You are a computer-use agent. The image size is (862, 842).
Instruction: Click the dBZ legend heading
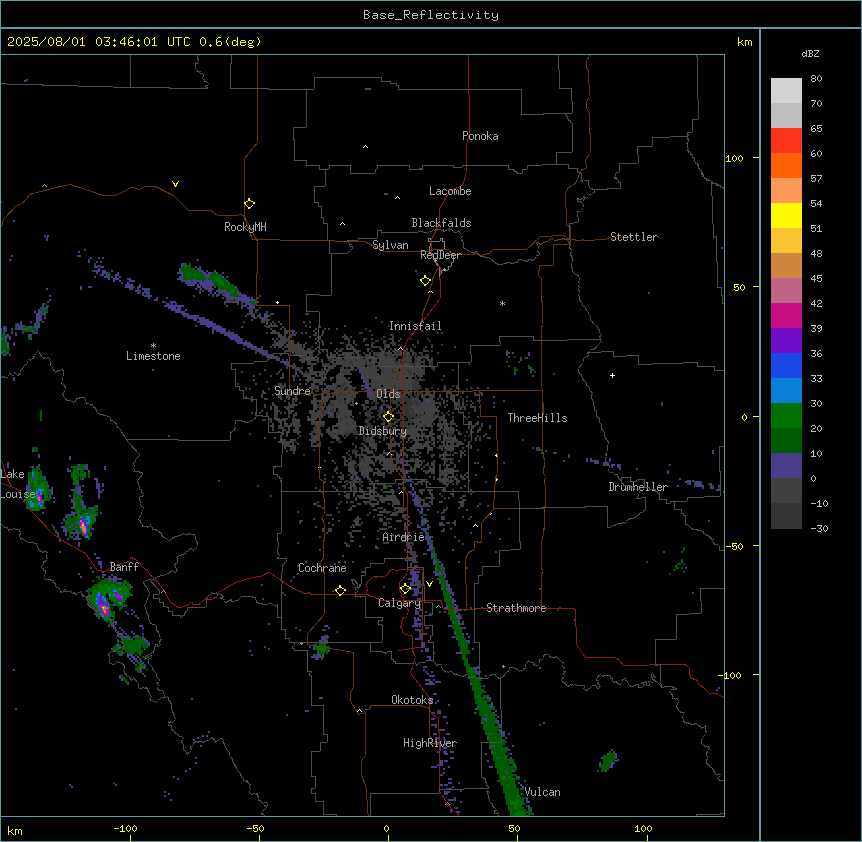point(810,54)
